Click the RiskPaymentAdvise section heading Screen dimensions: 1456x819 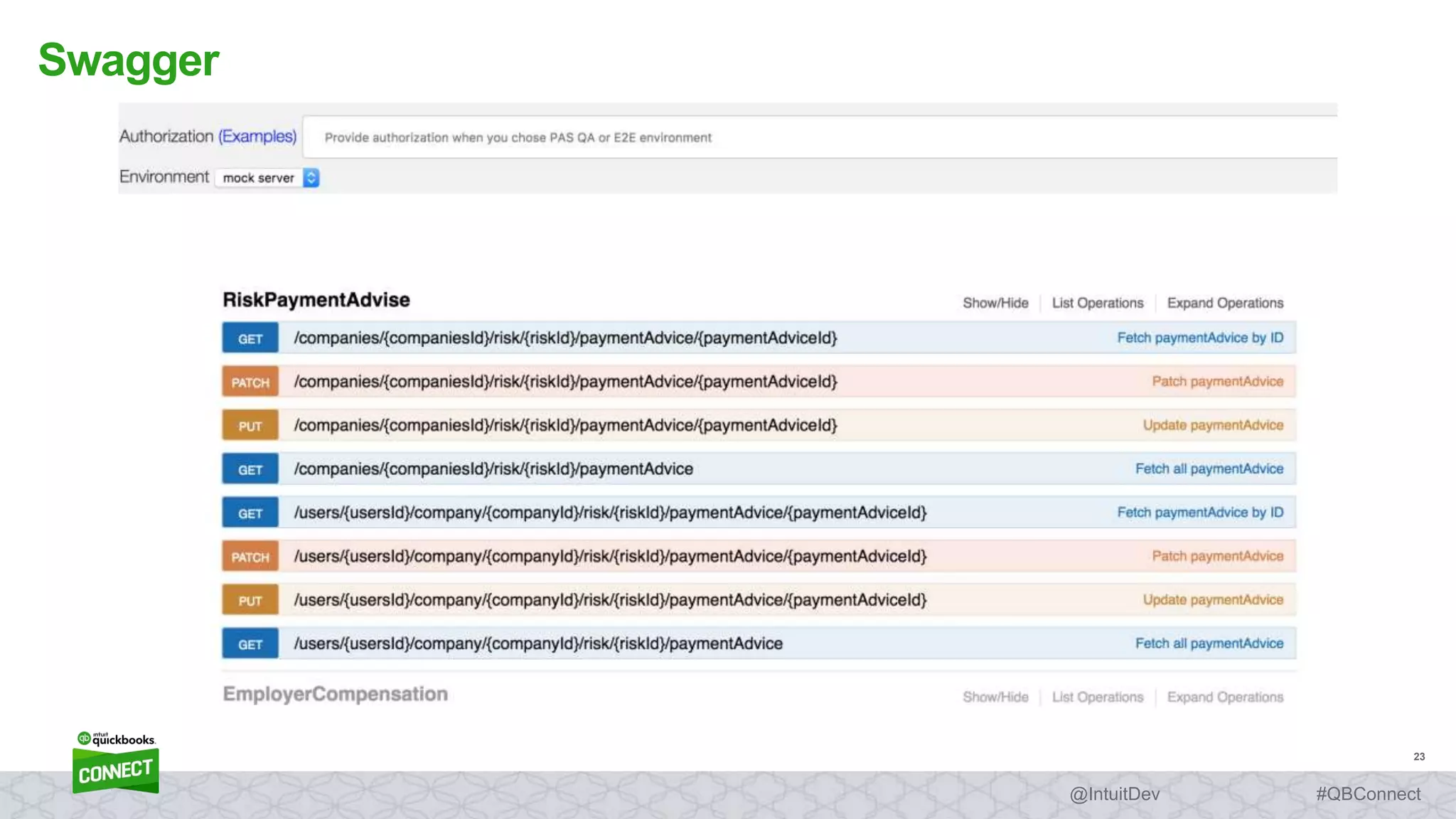coord(316,300)
